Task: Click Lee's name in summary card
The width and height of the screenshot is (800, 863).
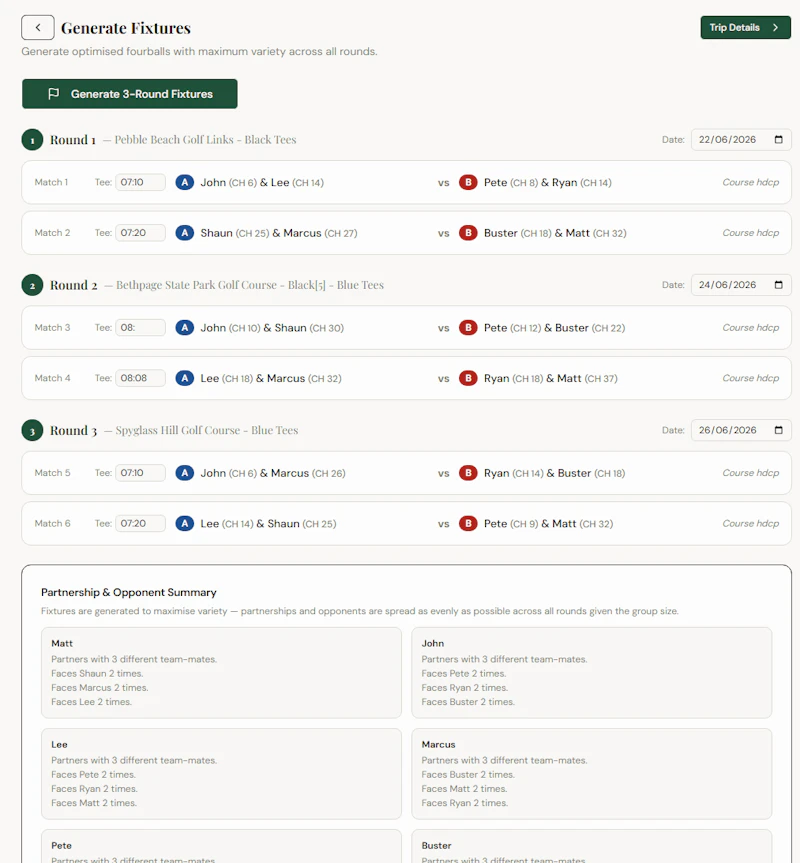Action: click(x=59, y=745)
